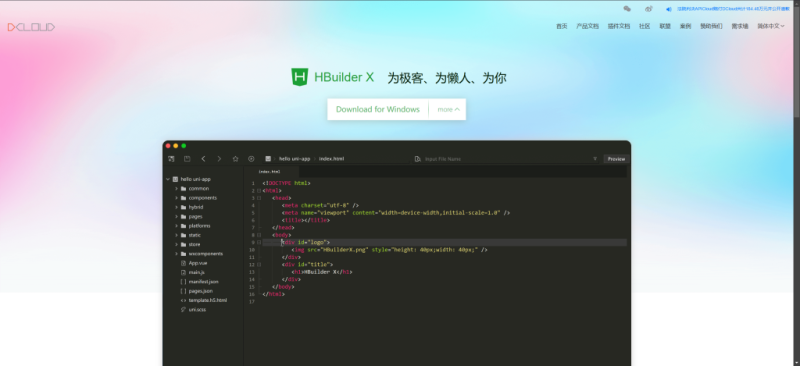
Task: Click the circular run icon in the editor toolbar
Action: pos(251,159)
